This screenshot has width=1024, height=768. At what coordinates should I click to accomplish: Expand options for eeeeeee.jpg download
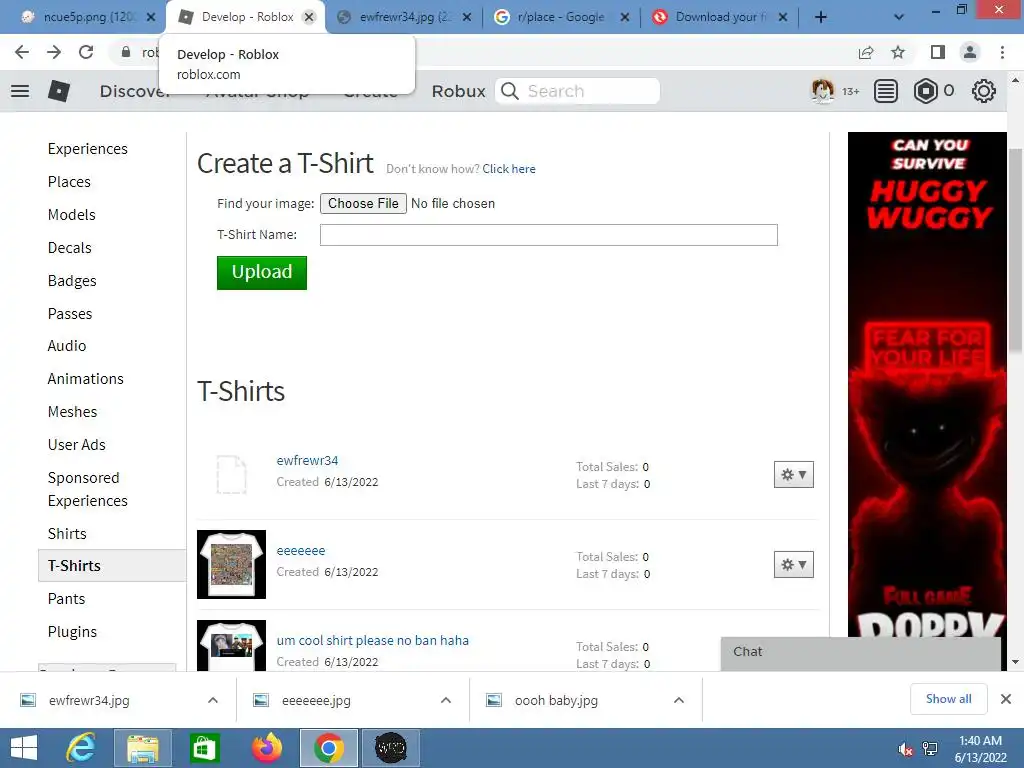coord(446,700)
